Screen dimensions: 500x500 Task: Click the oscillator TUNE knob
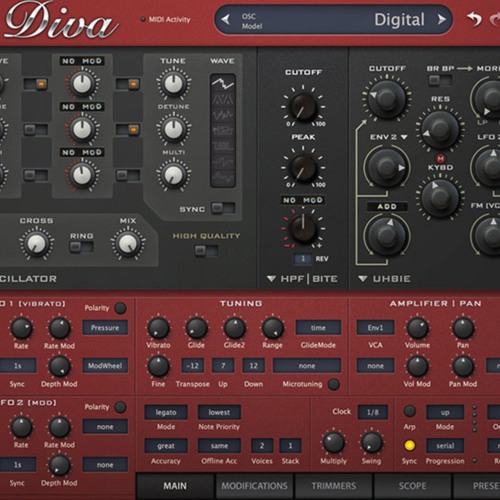[173, 83]
